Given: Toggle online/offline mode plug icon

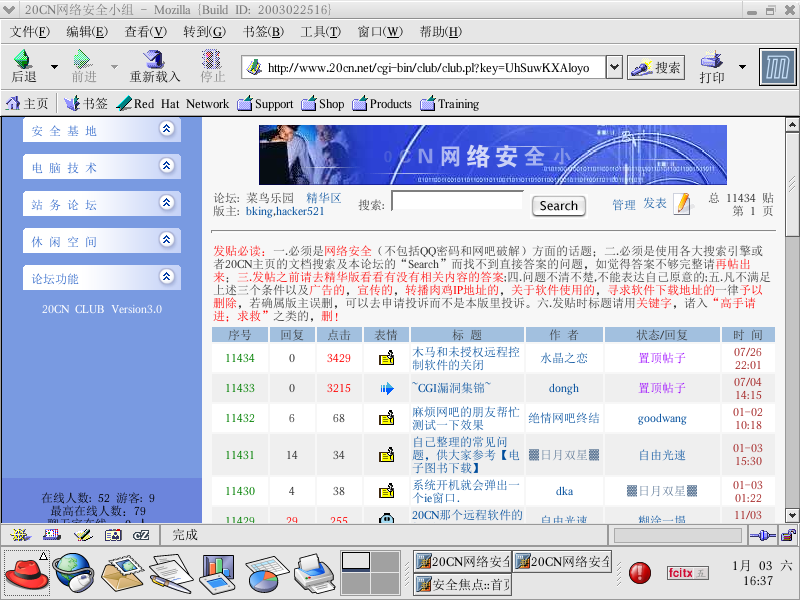Looking at the screenshot, I should (x=763, y=535).
